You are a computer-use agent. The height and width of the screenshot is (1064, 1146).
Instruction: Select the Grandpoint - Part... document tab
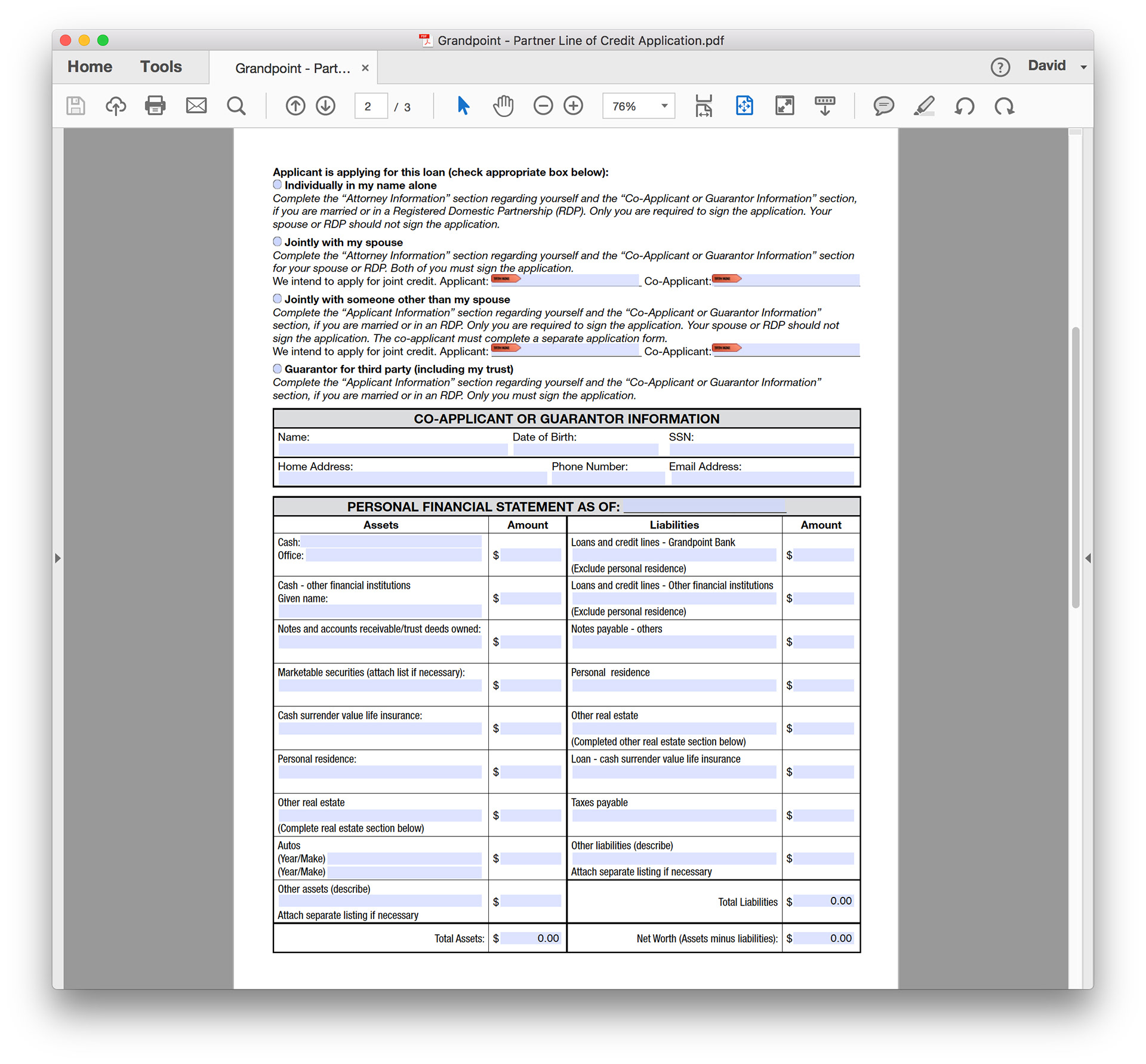[292, 68]
